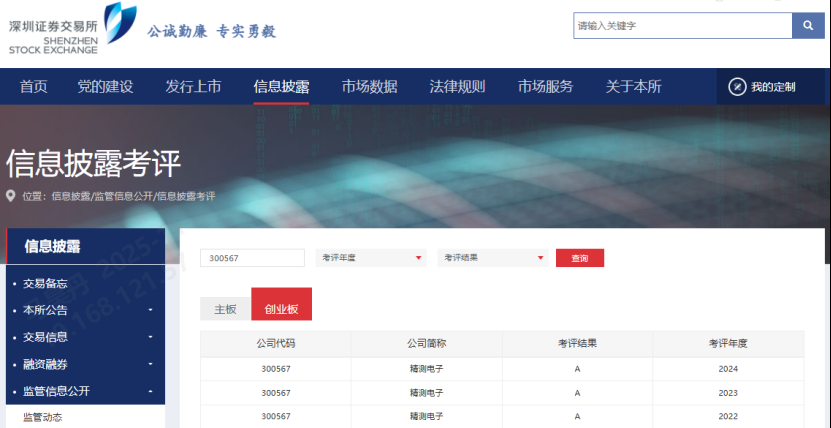Click 信息披露 in the breadcrumb path

(x=71, y=197)
